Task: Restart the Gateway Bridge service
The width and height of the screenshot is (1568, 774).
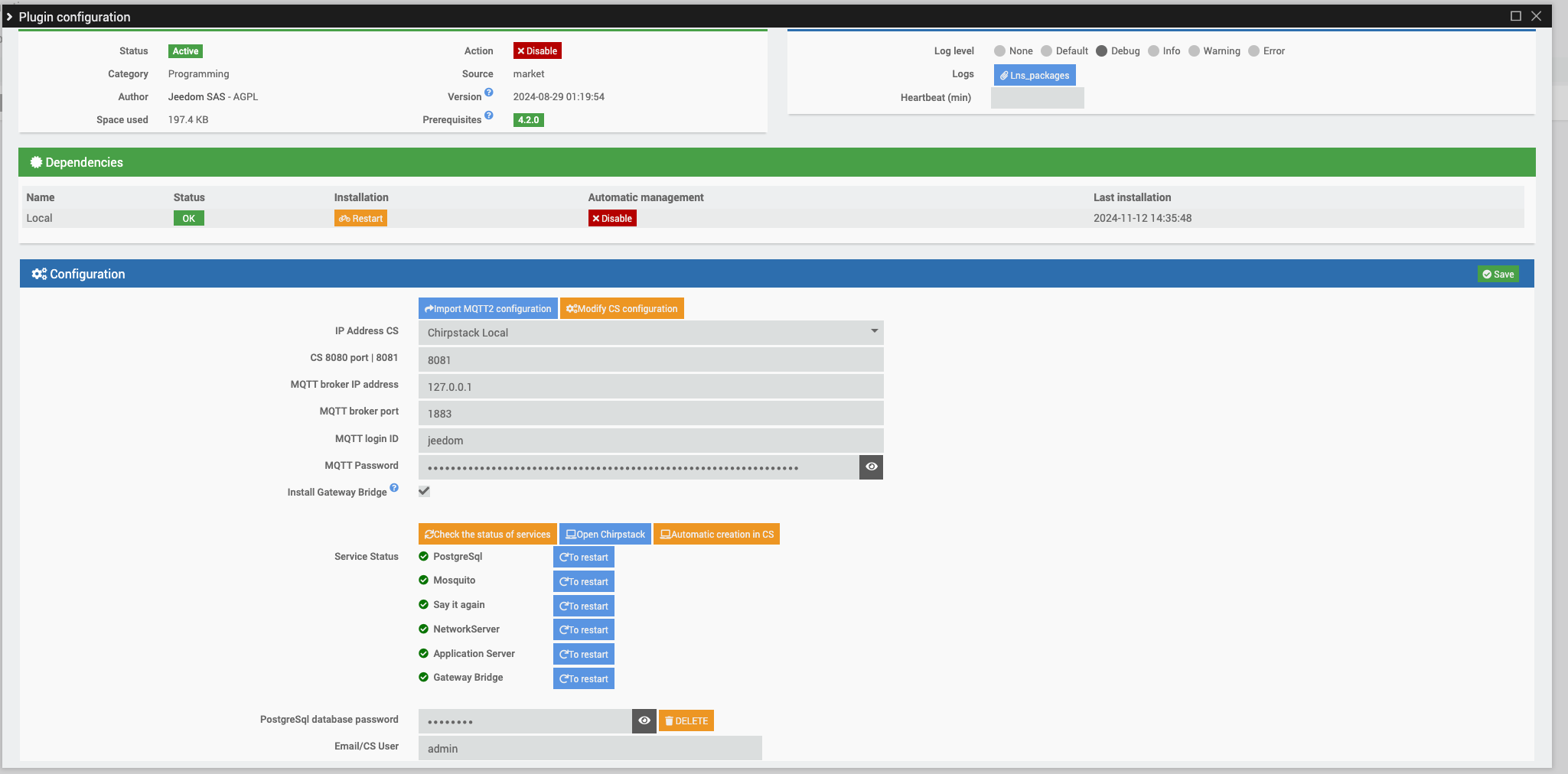Action: 584,679
